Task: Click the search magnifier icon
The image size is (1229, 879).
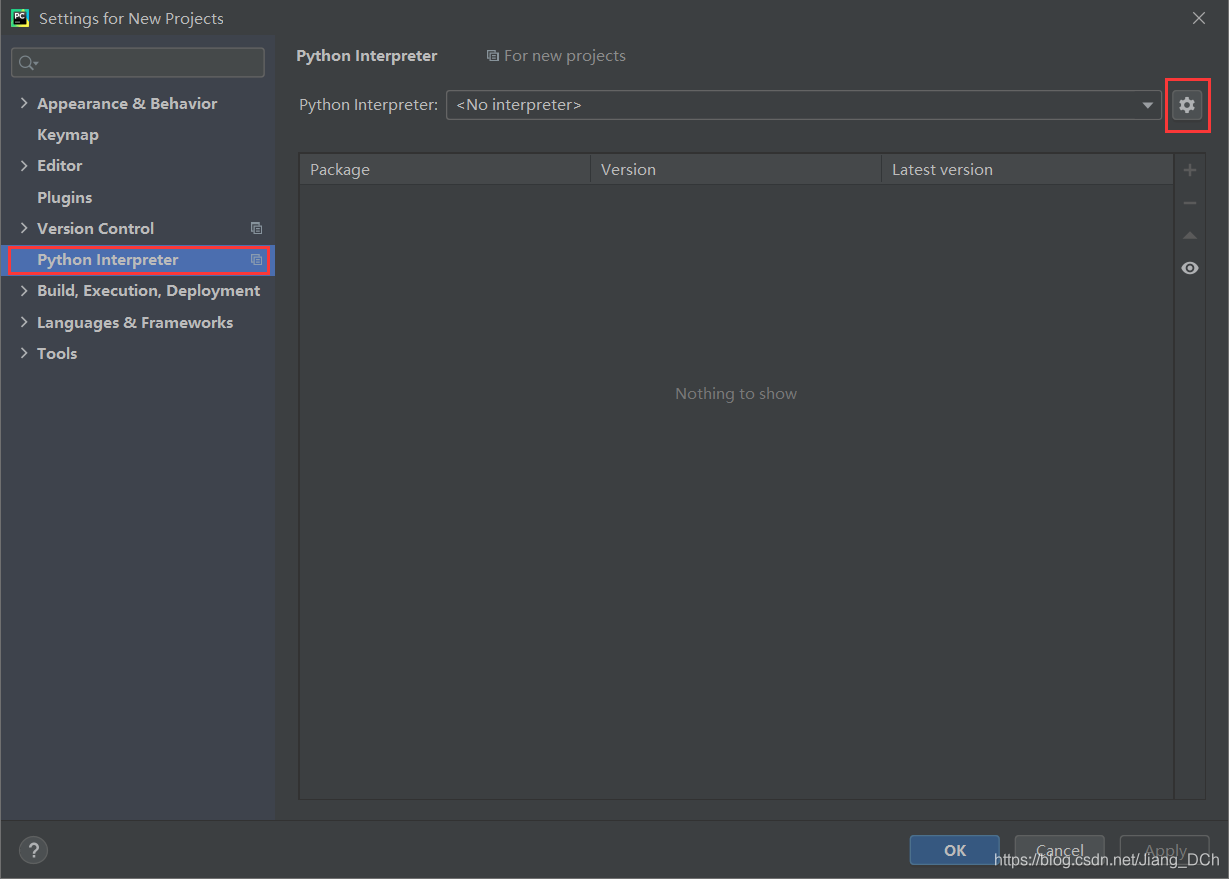Action: click(x=28, y=63)
